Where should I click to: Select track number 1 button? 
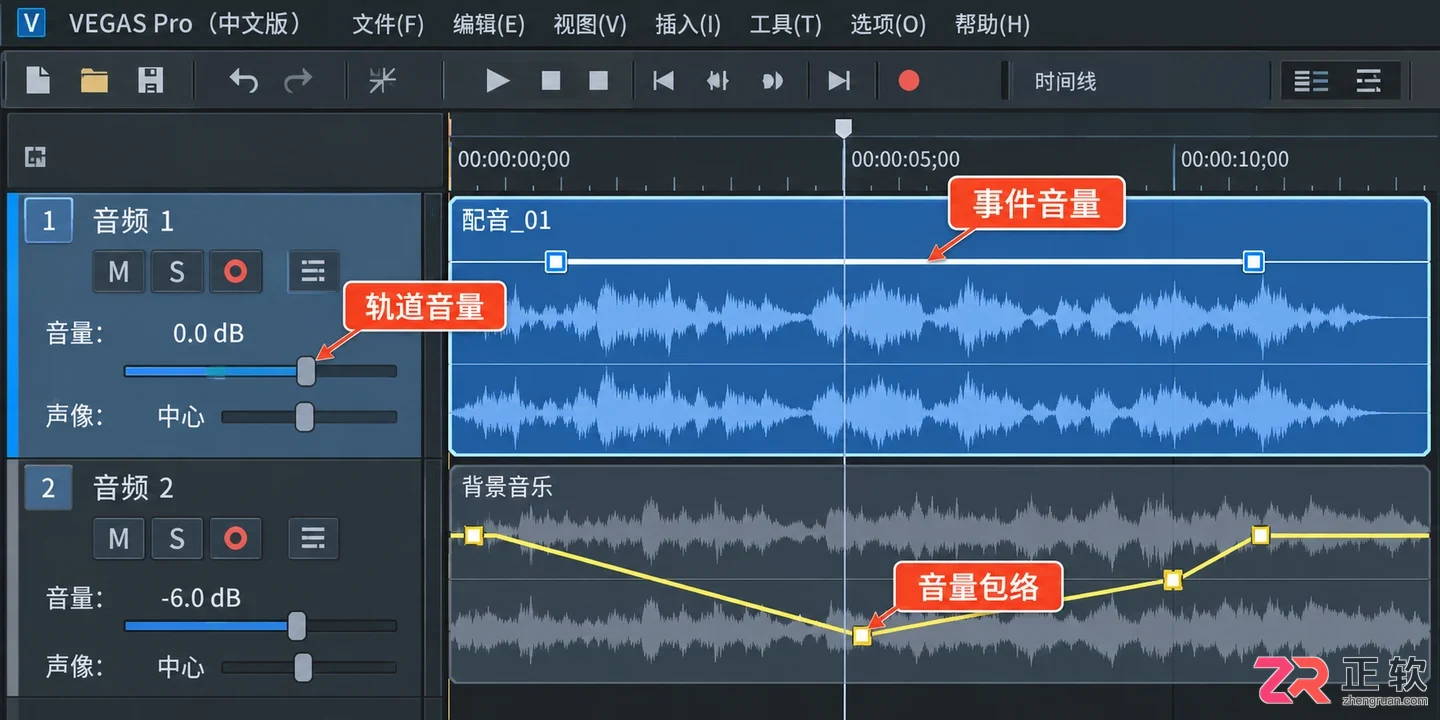48,220
